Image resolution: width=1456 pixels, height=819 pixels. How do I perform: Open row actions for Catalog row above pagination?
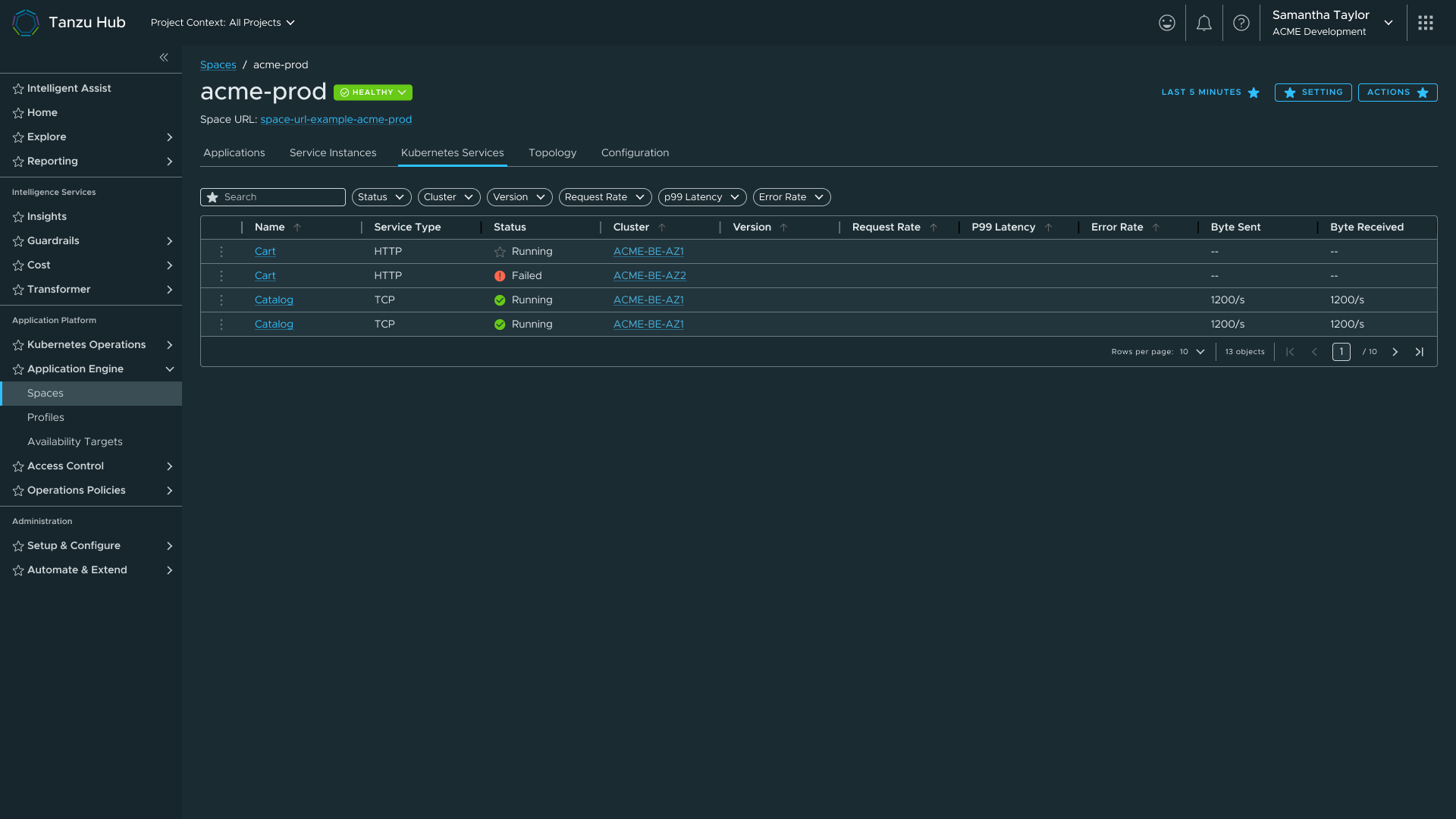pyautogui.click(x=221, y=325)
